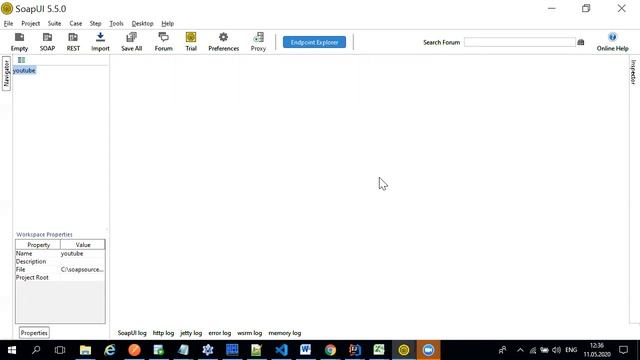Open the notifications action center

pos(623,350)
